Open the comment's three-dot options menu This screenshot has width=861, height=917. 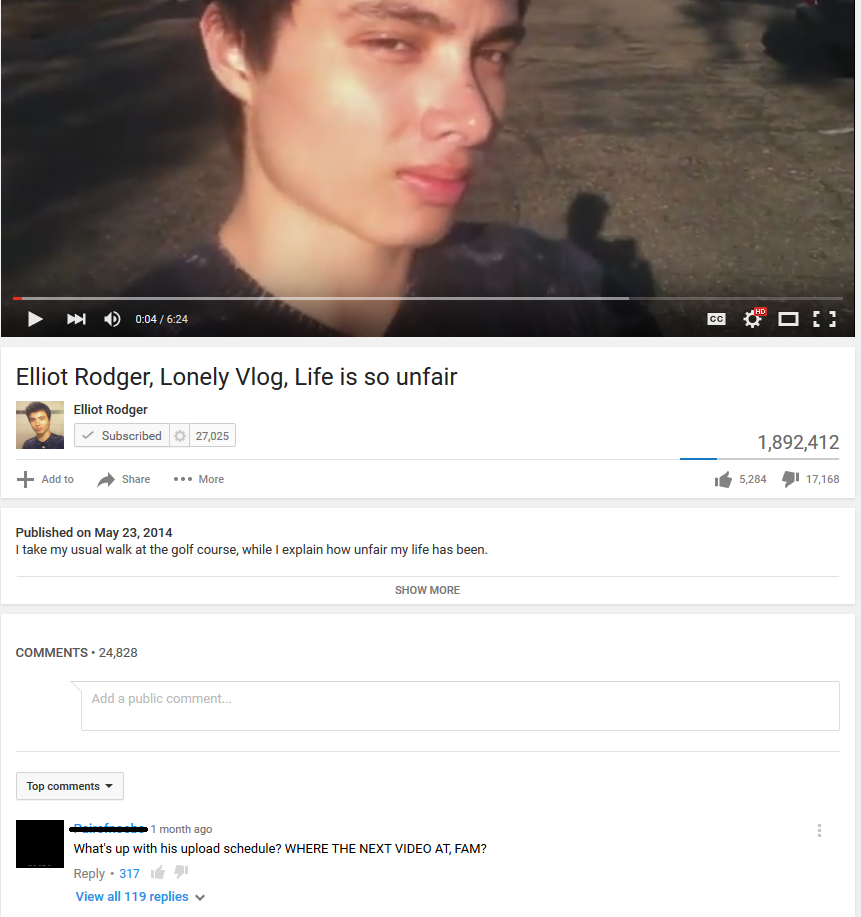[x=819, y=830]
